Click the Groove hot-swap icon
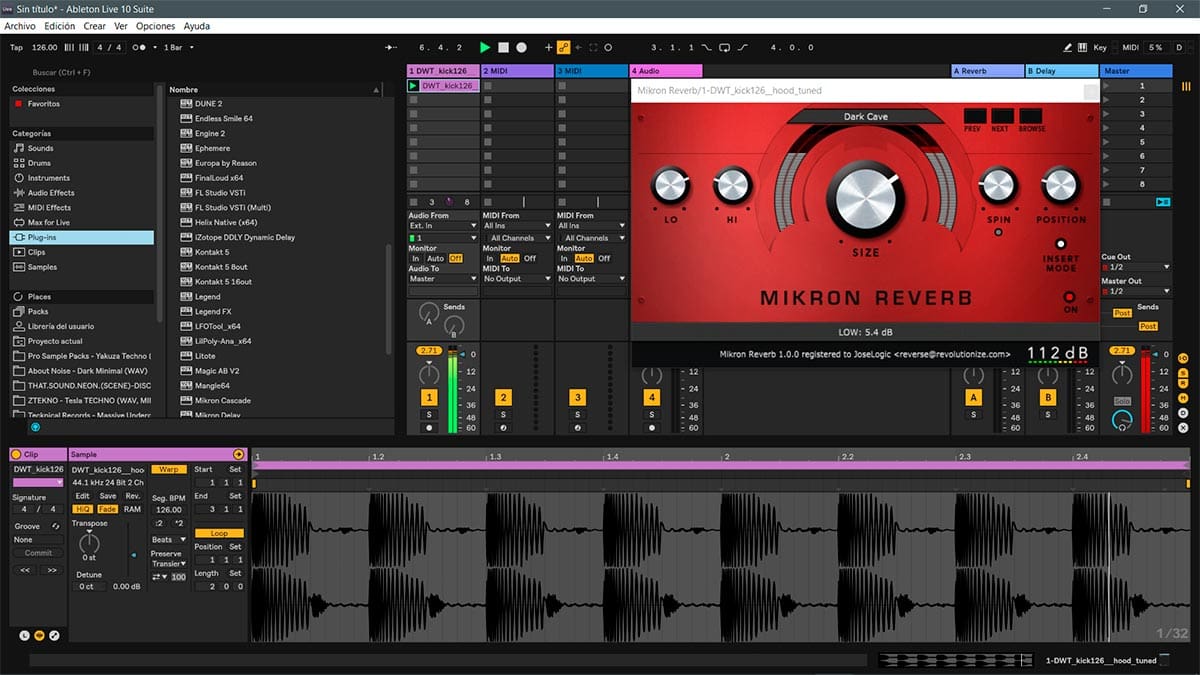Viewport: 1200px width, 675px height. [x=55, y=526]
